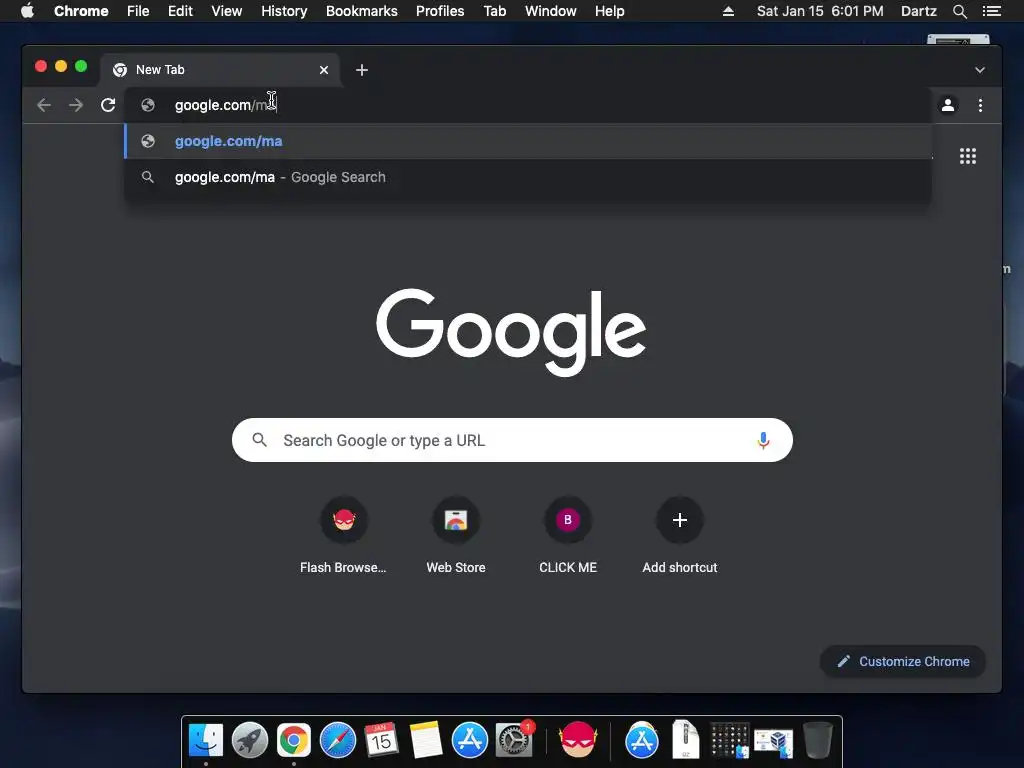
Task: Open the Chrome application menu
Action: [81, 11]
